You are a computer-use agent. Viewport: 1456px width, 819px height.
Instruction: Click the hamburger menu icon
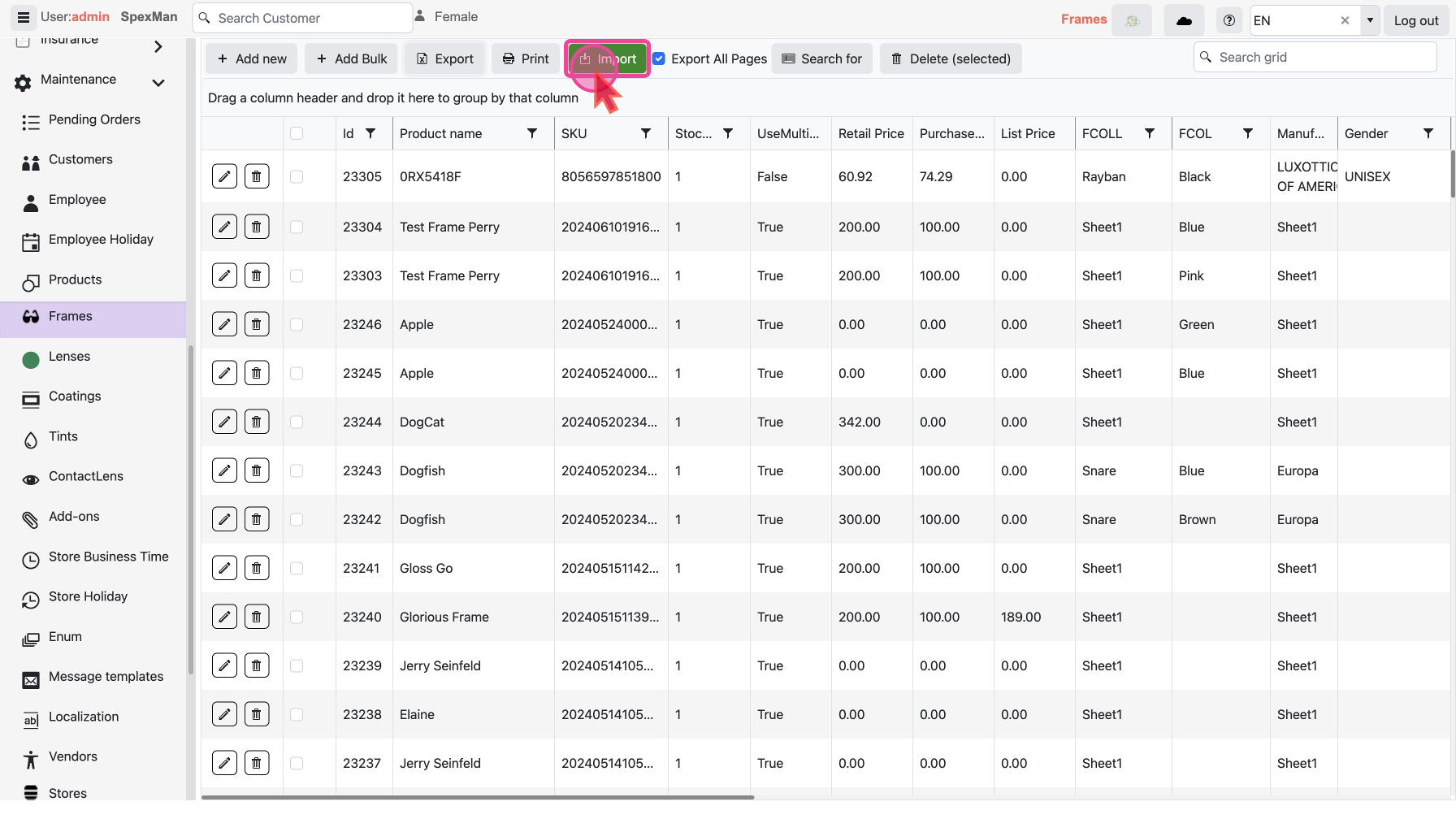tap(23, 17)
